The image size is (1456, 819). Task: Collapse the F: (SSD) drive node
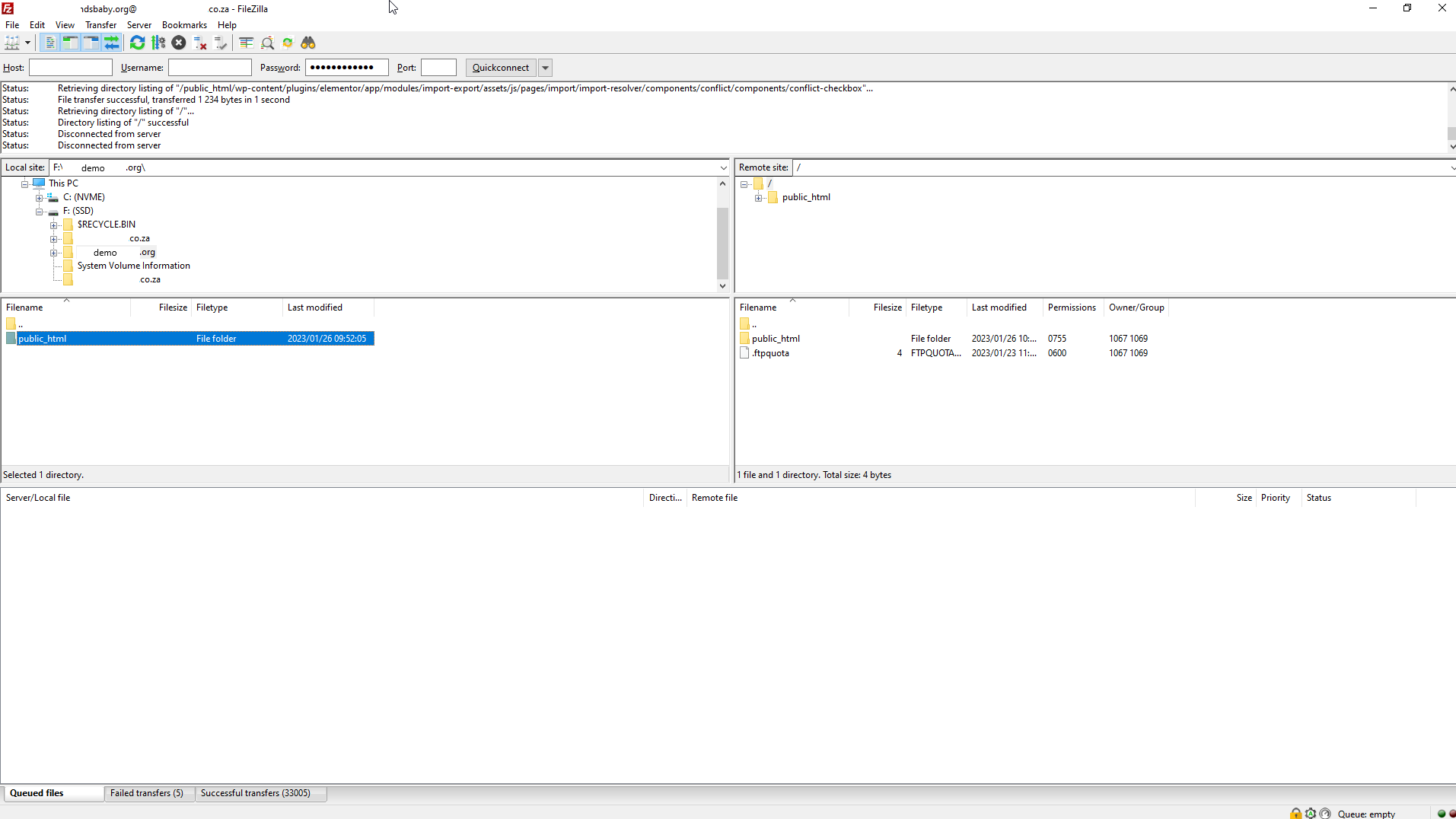(40, 212)
